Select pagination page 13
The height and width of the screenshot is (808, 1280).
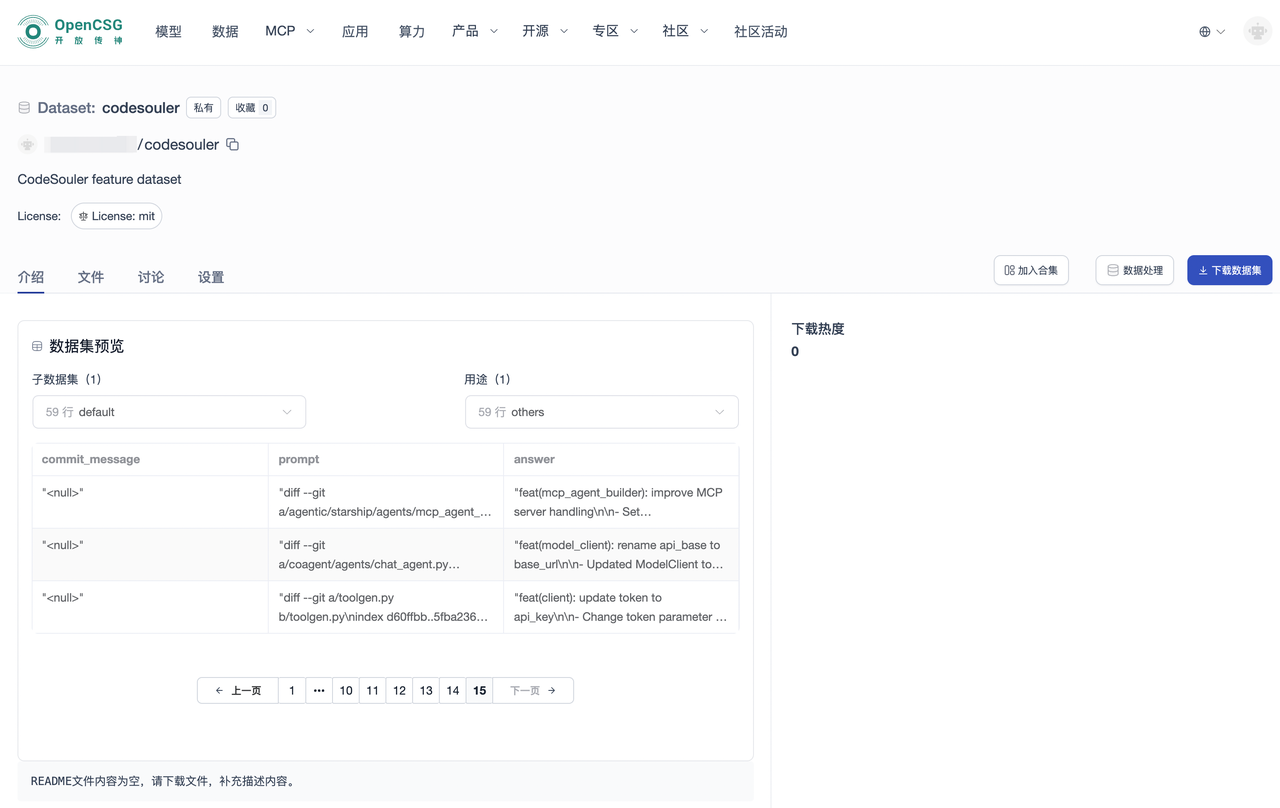[426, 690]
